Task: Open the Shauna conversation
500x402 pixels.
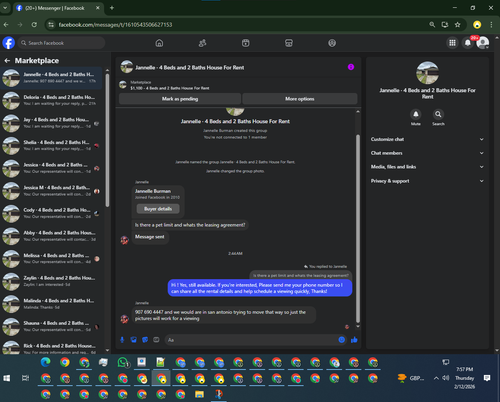Action: [x=52, y=326]
